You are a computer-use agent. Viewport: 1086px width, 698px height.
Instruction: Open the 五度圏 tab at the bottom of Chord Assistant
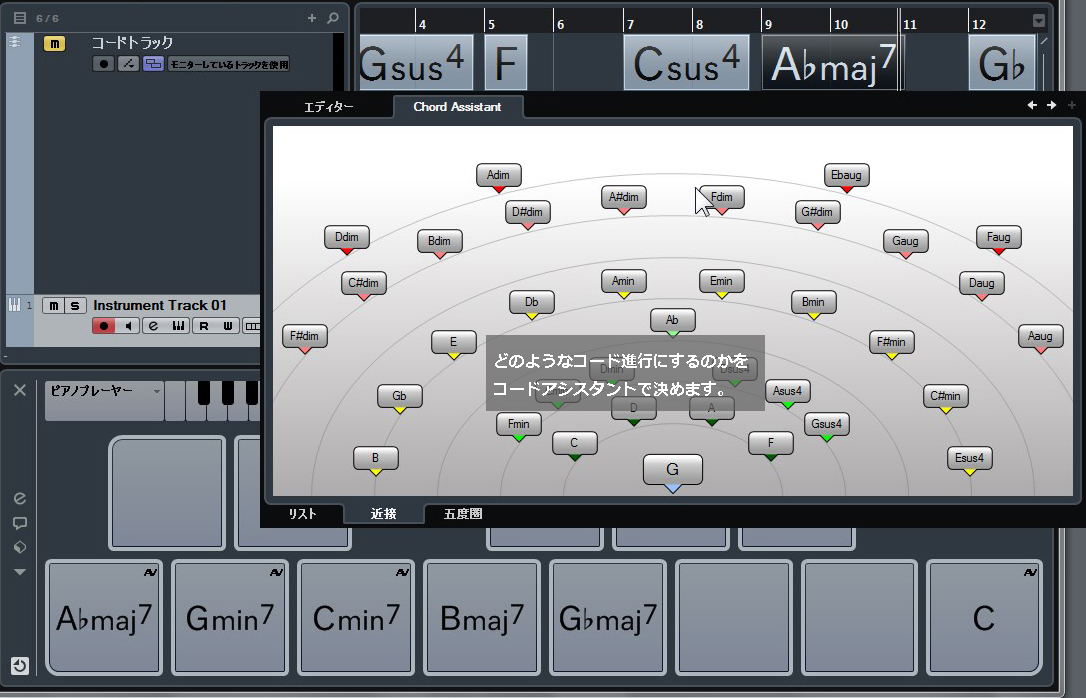463,513
